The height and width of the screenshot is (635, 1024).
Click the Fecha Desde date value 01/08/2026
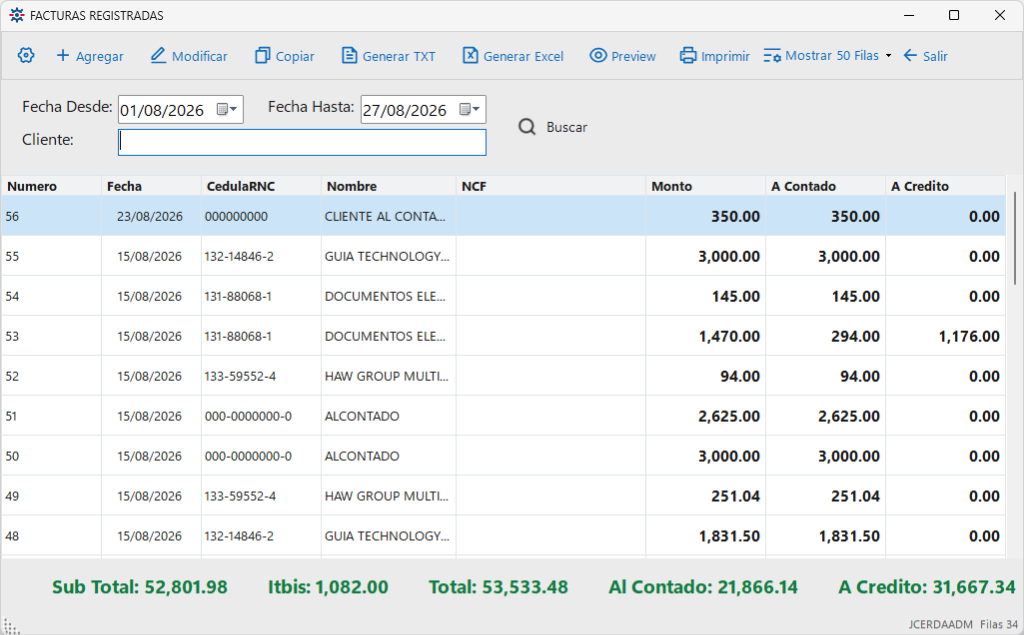[162, 110]
